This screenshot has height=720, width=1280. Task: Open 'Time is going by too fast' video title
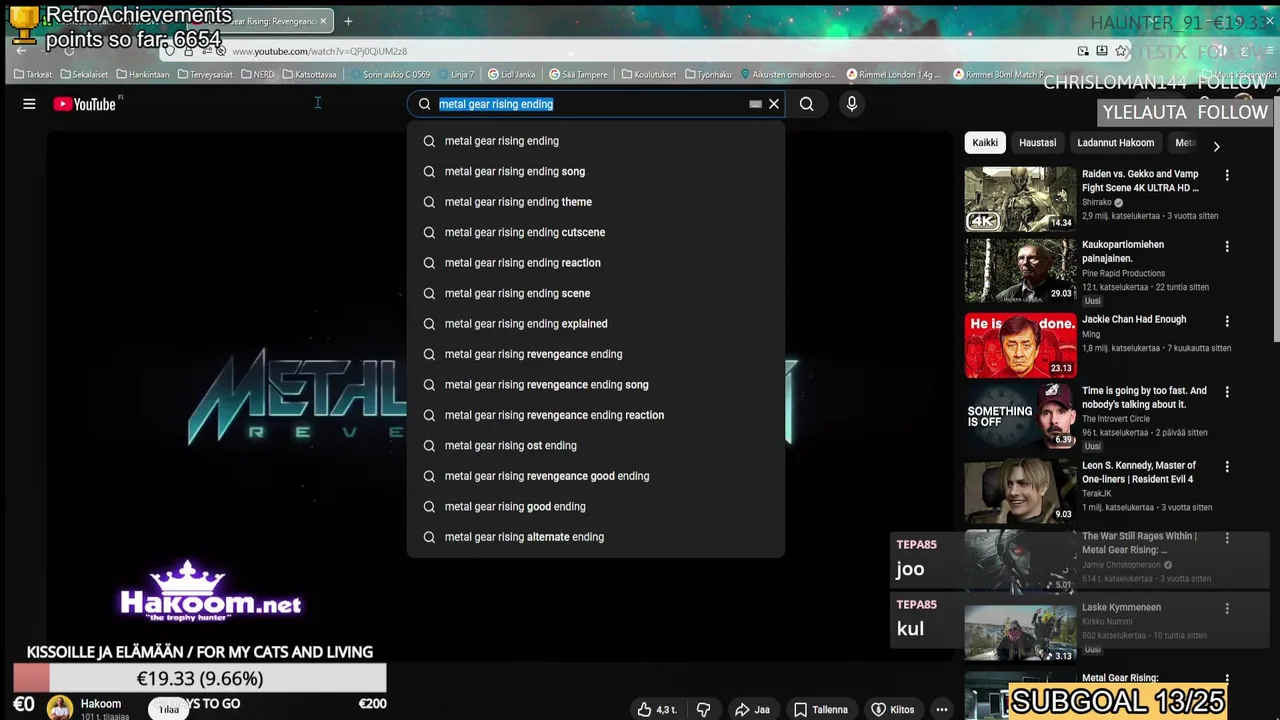1144,398
